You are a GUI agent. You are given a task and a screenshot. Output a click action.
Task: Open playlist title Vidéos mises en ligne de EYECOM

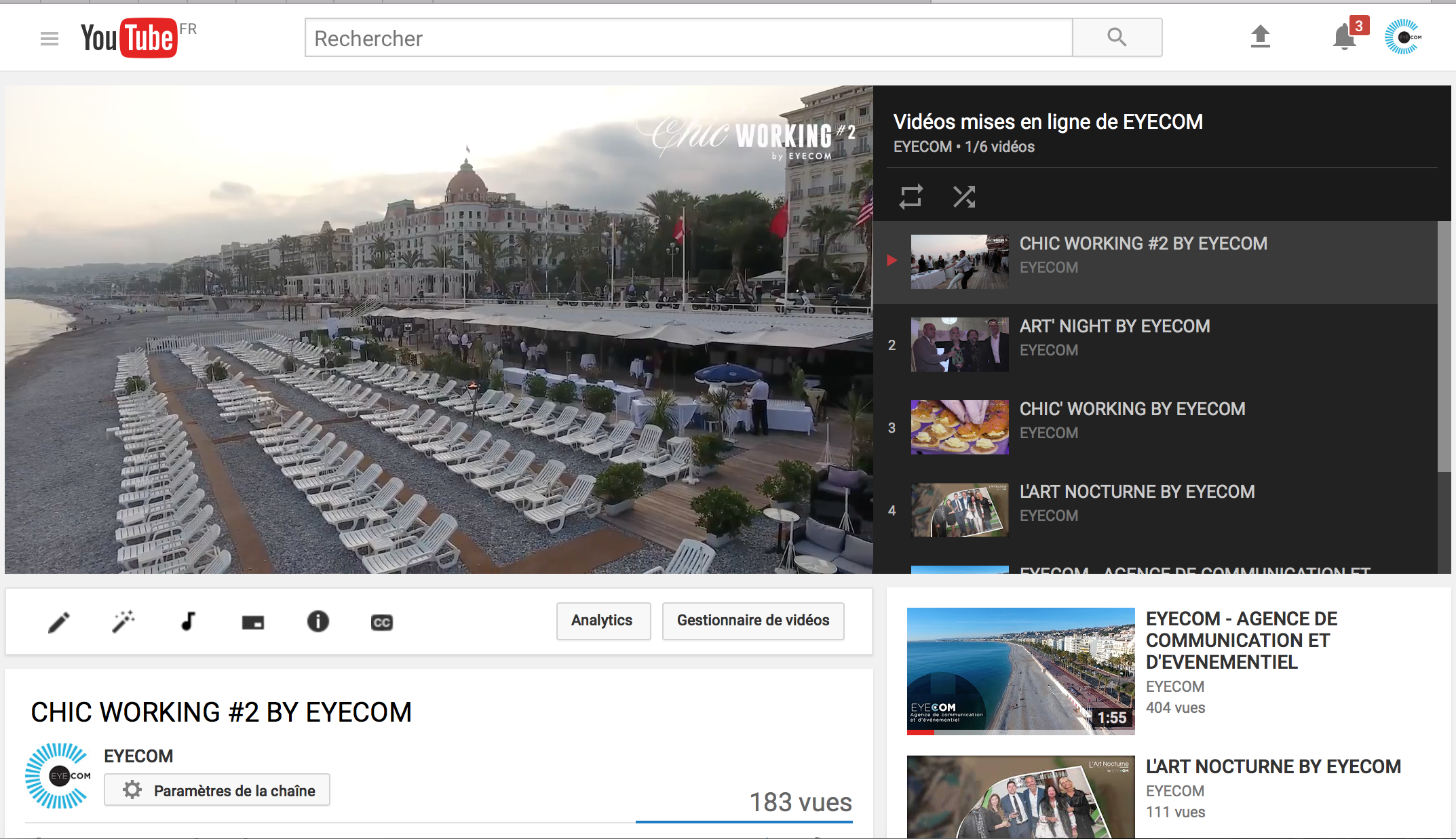pos(1048,121)
